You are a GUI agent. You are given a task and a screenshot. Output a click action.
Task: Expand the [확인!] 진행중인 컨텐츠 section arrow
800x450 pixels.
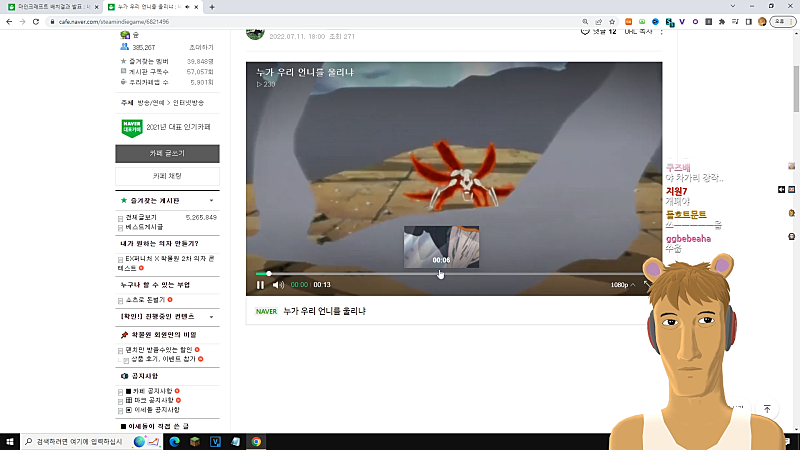point(211,317)
